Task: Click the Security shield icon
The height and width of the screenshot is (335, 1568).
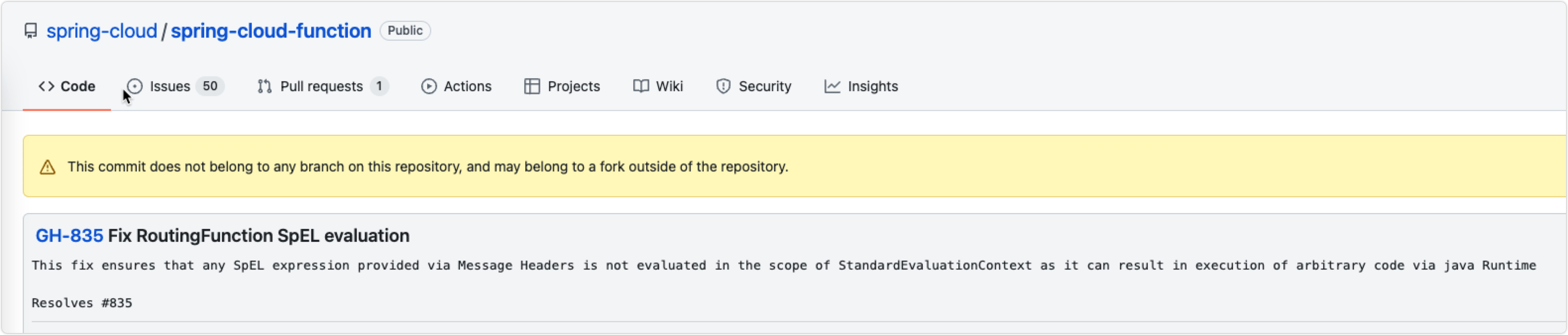Action: click(723, 87)
